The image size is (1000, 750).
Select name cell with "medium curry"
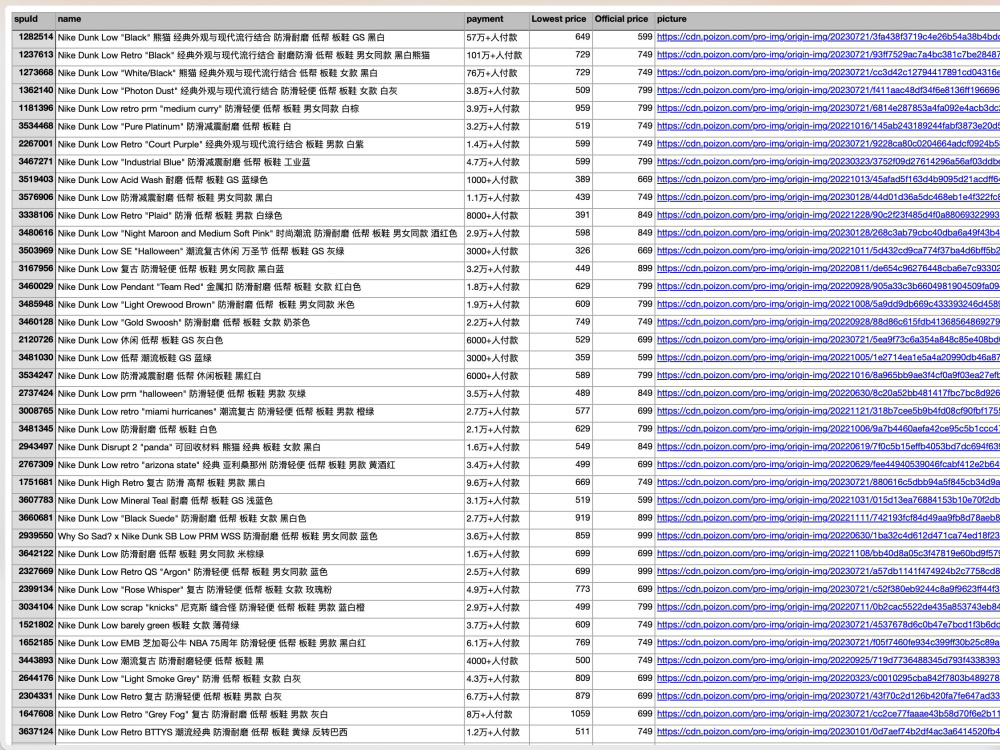click(260, 109)
